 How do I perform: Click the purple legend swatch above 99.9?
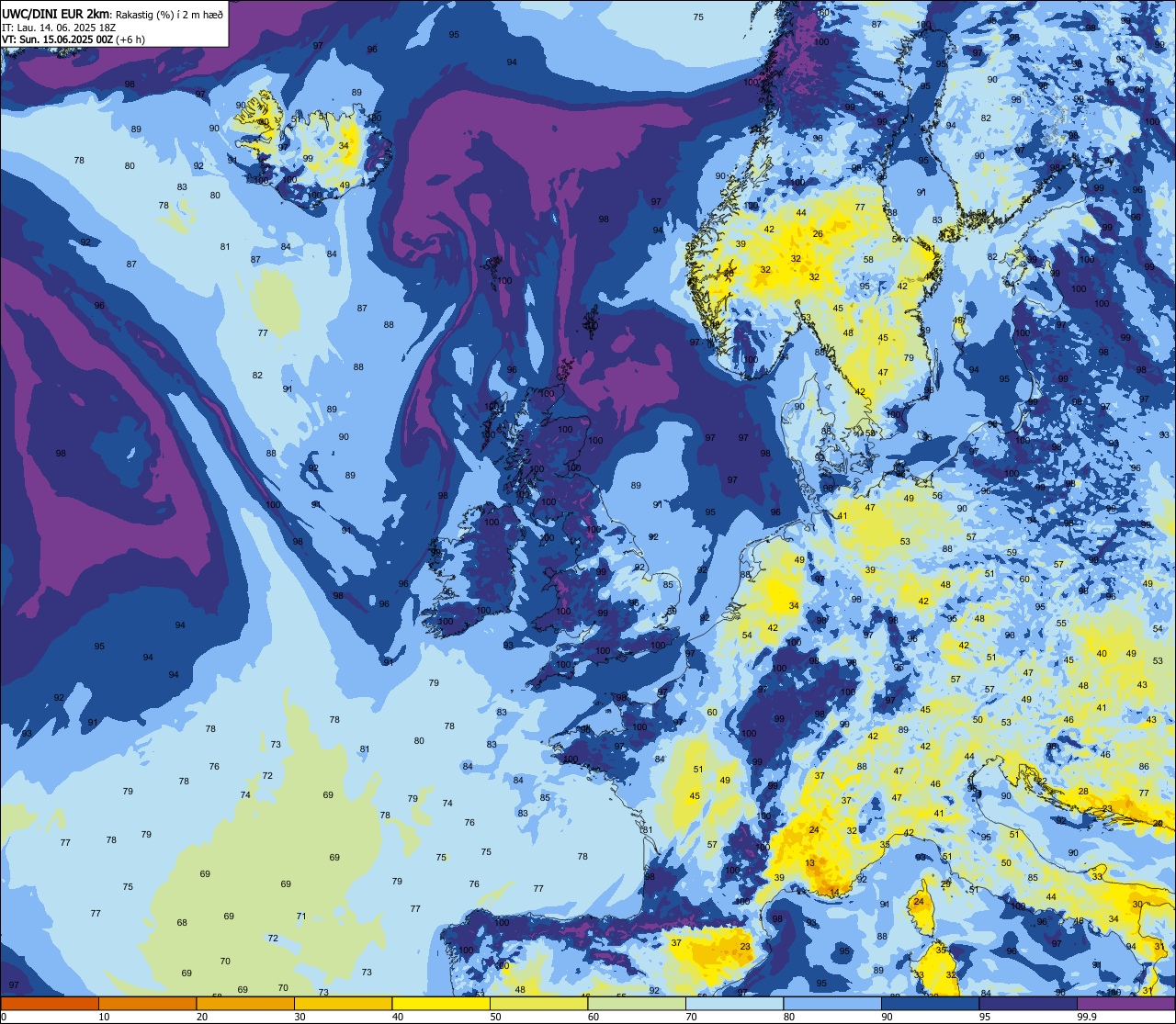coord(1125,1003)
